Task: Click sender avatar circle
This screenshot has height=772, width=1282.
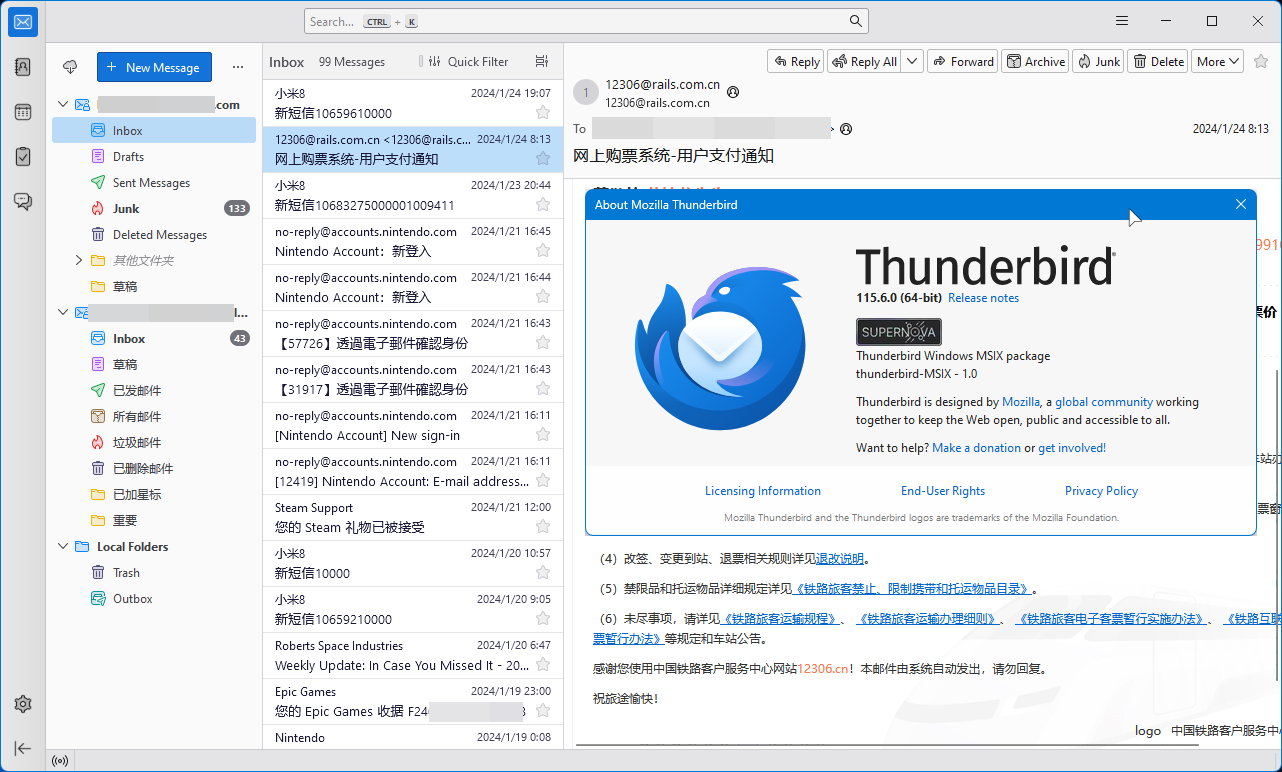Action: 586,93
